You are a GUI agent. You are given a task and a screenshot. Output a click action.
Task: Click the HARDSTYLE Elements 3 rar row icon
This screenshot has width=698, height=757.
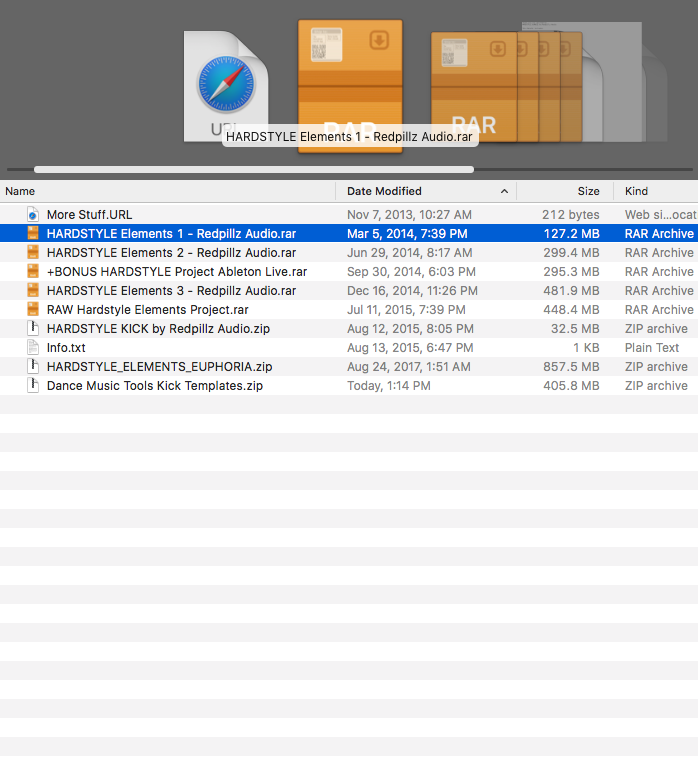click(x=33, y=291)
